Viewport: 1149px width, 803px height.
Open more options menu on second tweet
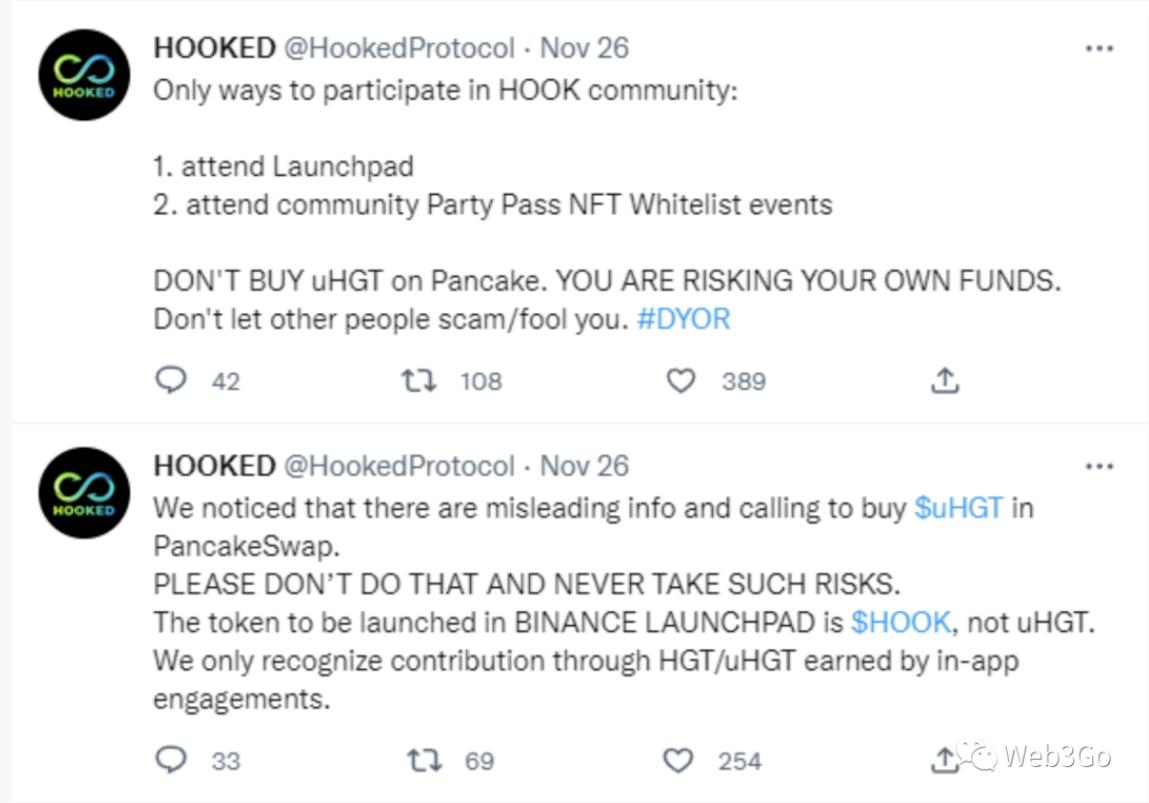coord(1099,466)
